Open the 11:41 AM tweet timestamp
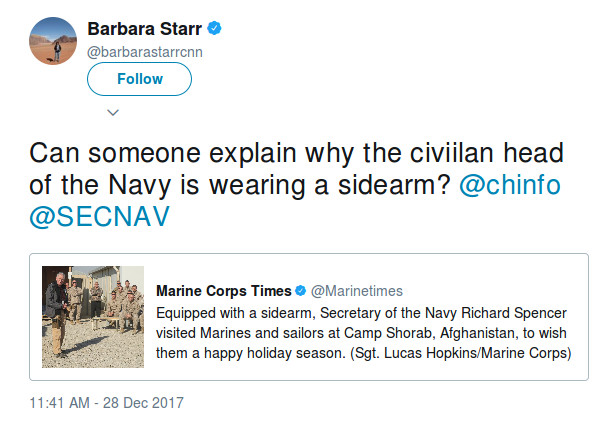The image size is (603, 421). 61,403
